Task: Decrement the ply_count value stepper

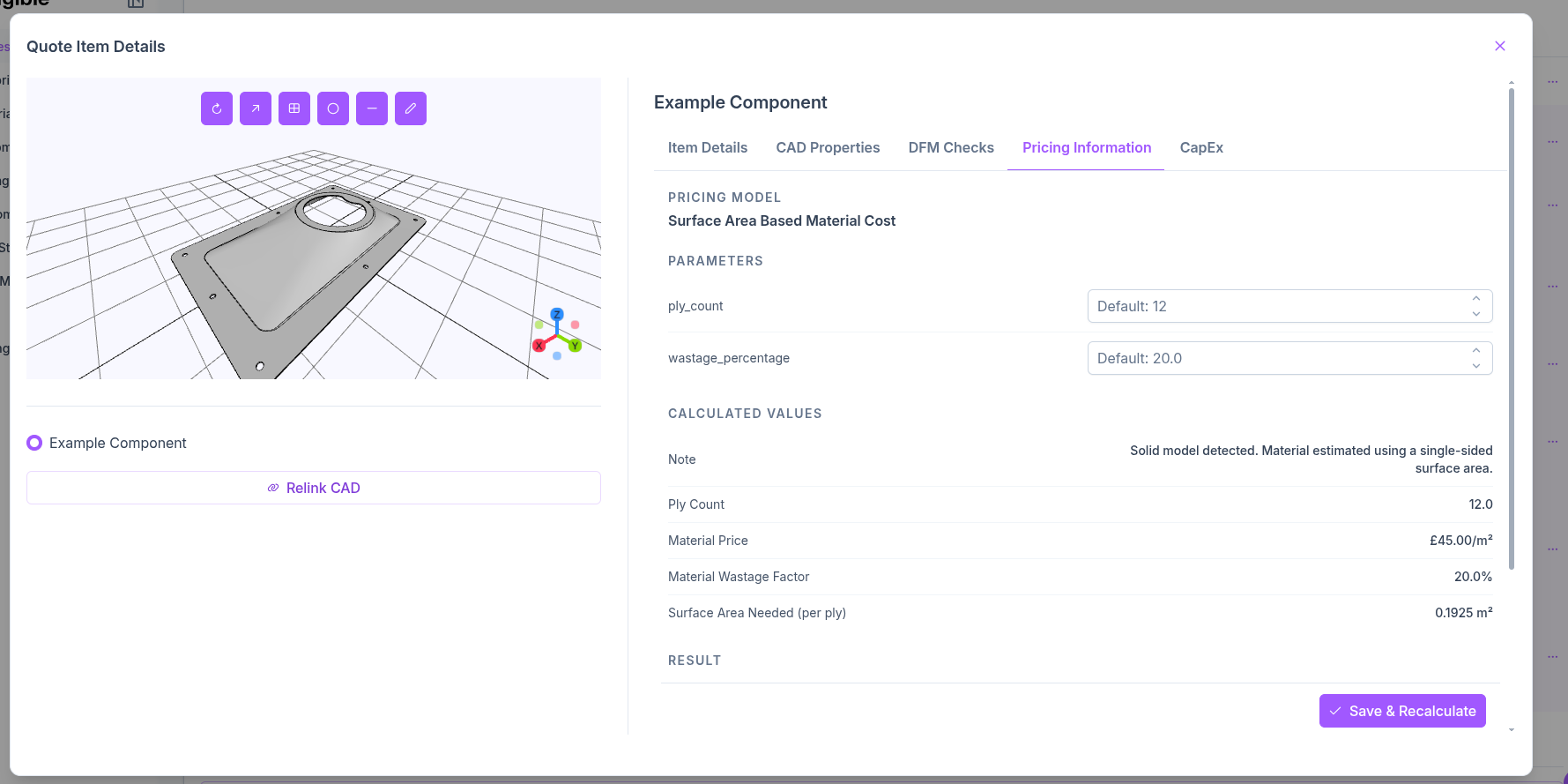Action: 1476,314
